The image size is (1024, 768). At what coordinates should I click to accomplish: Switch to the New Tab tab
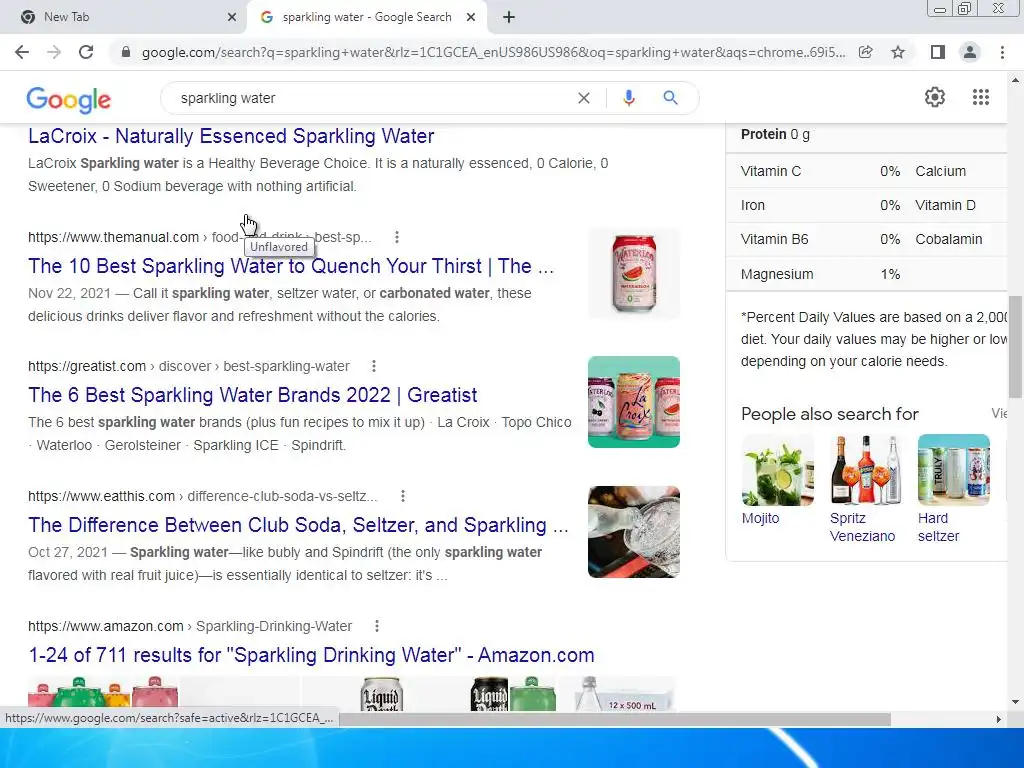coord(124,17)
